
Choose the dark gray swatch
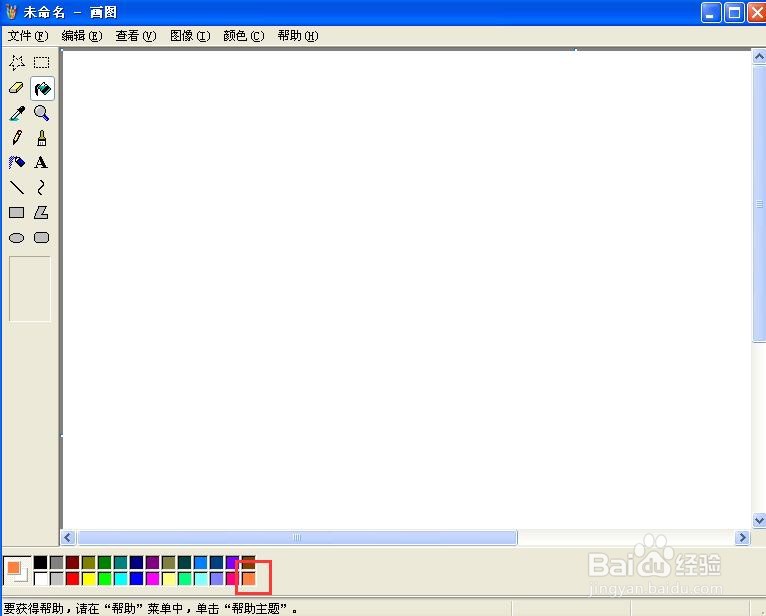coord(57,563)
